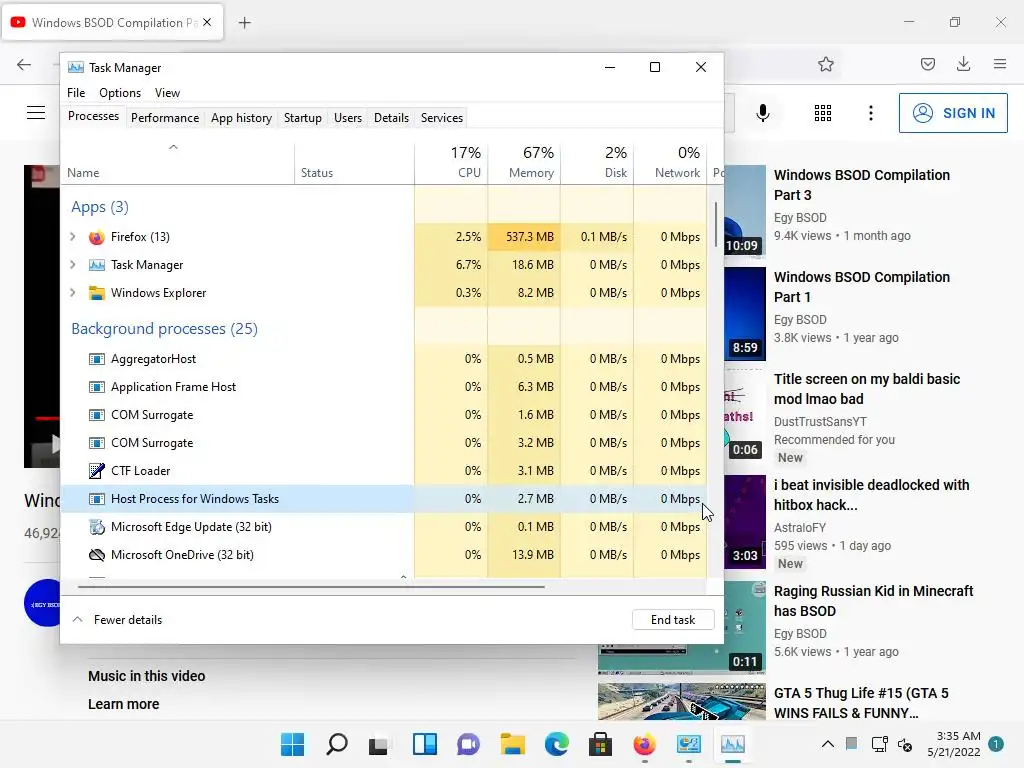
Task: Open a new browser tab
Action: 244,23
